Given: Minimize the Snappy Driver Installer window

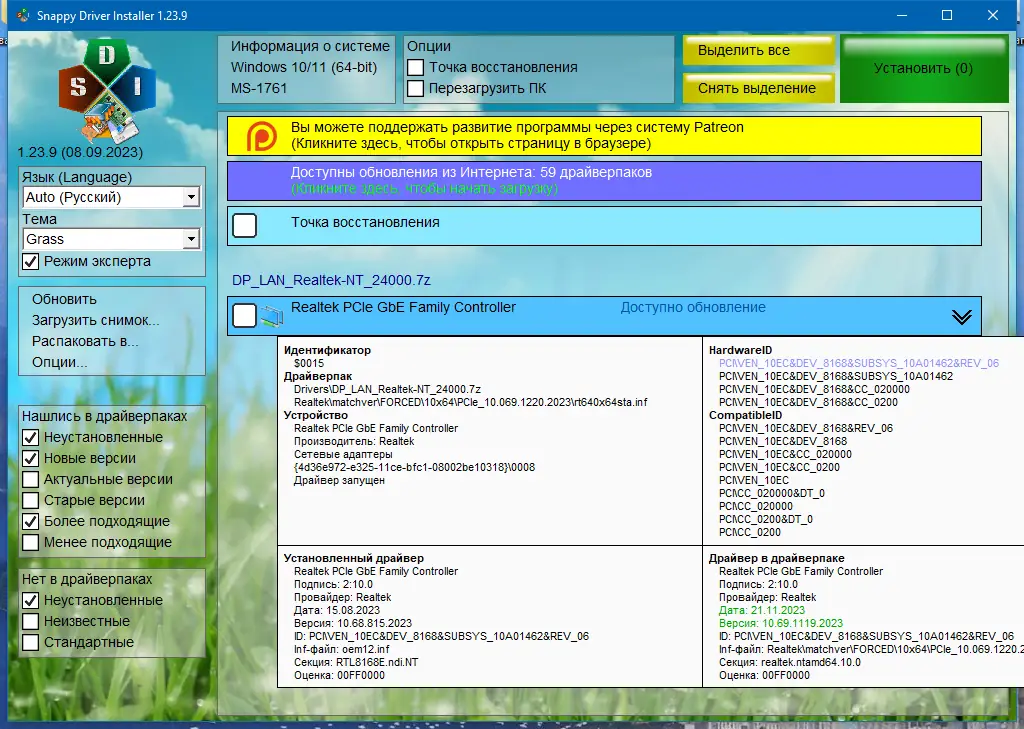Looking at the screenshot, I should tap(902, 15).
